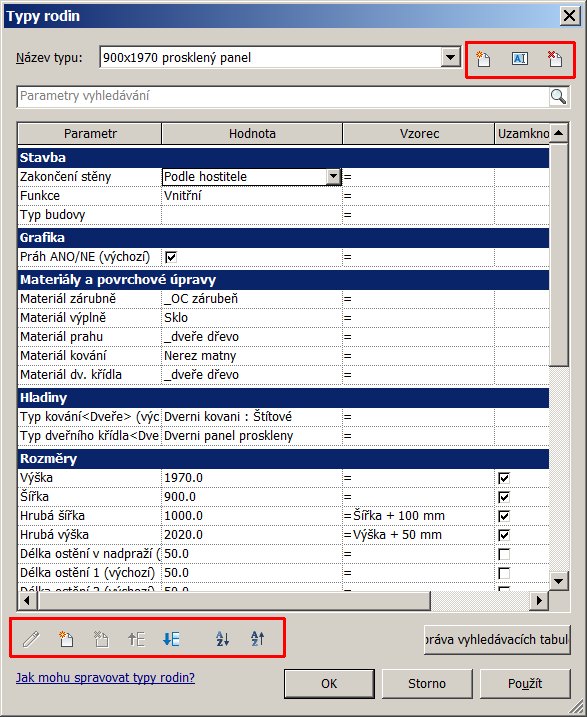Image resolution: width=587 pixels, height=717 pixels.
Task: Select the Hladiny group header
Action: click(283, 398)
